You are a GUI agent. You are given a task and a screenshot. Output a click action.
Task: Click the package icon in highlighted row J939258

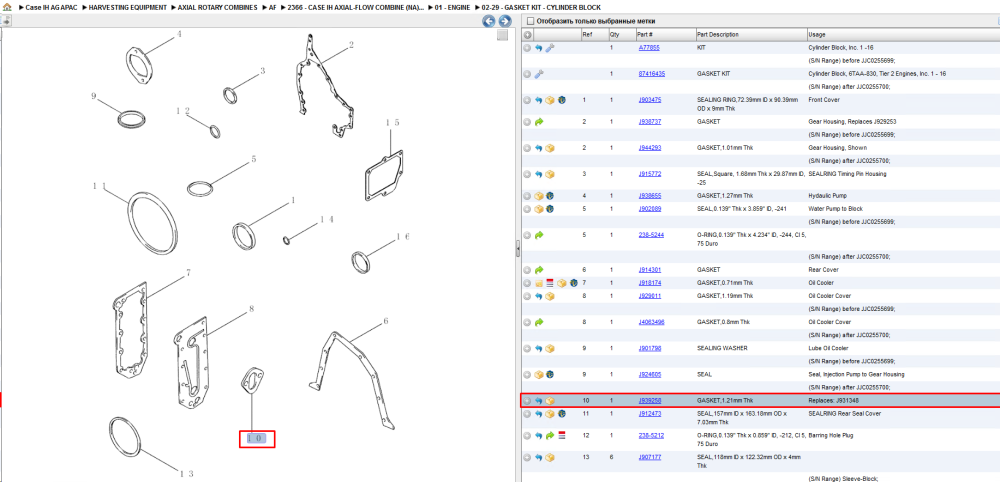[x=550, y=400]
